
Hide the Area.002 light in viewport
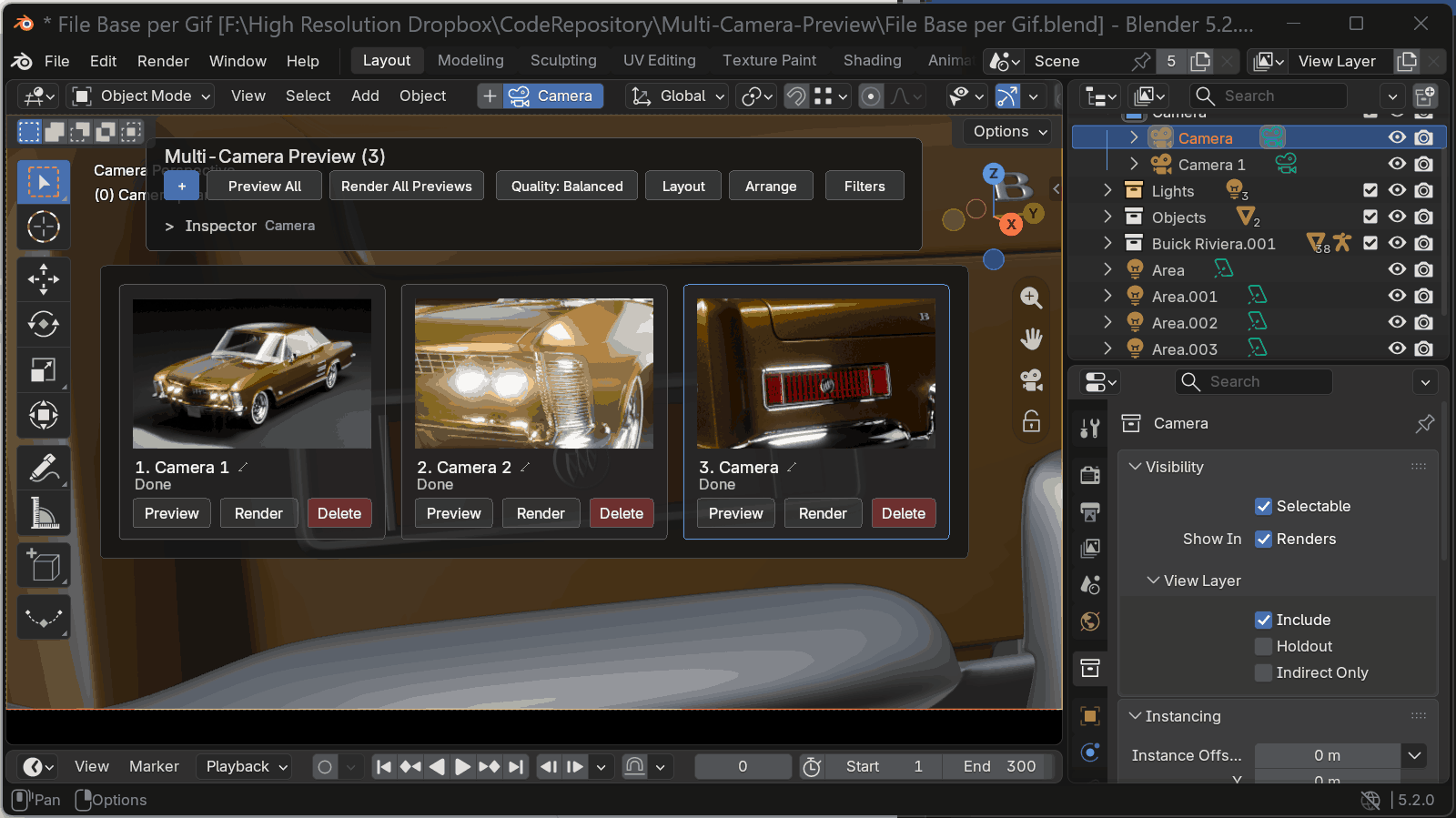1397,322
